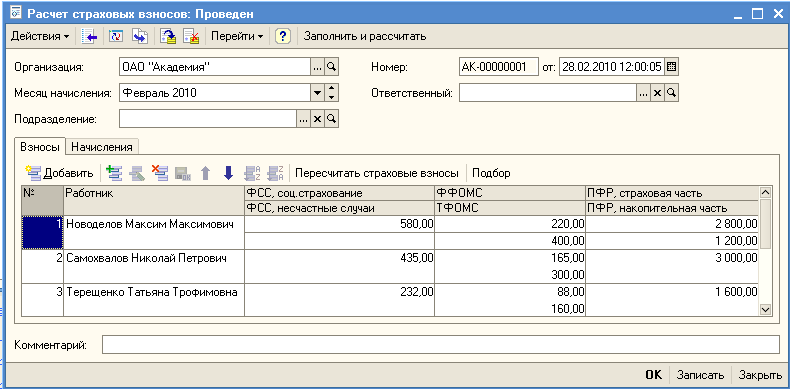Click the Закрыть button
The height and width of the screenshot is (389, 790).
760,375
